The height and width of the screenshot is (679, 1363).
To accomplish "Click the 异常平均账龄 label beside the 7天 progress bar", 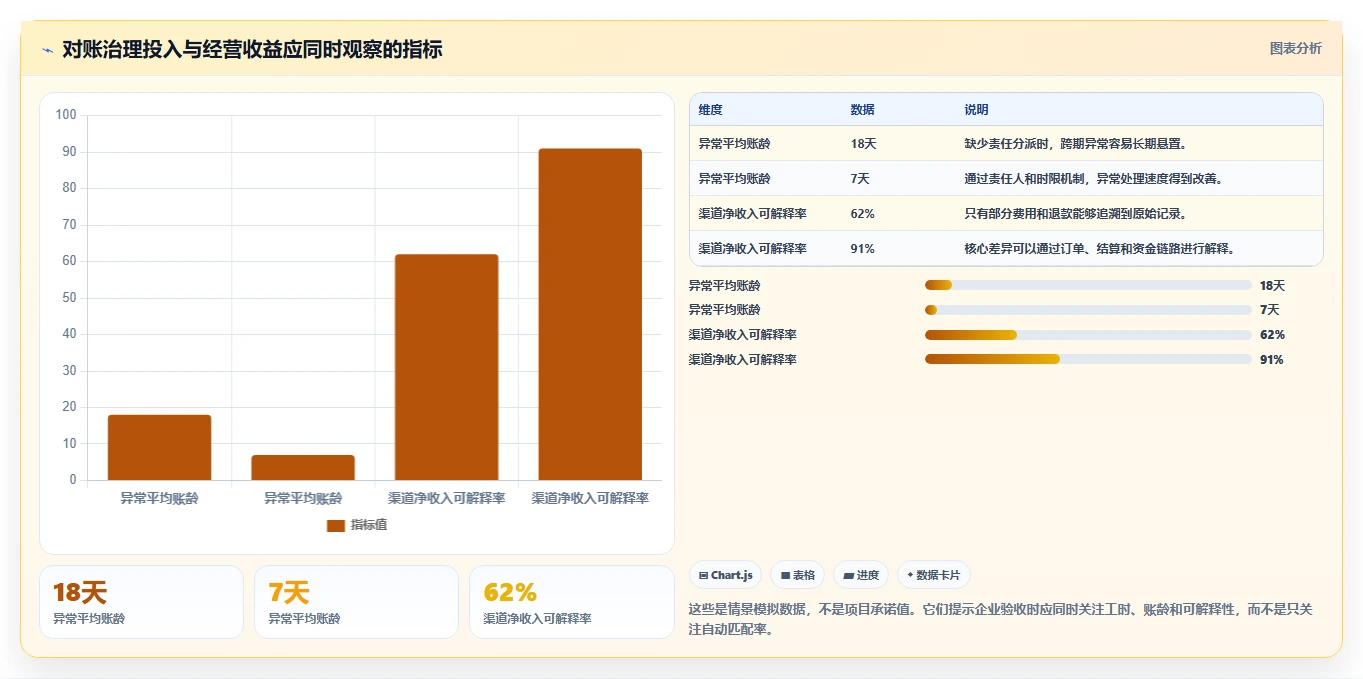I will click(725, 310).
